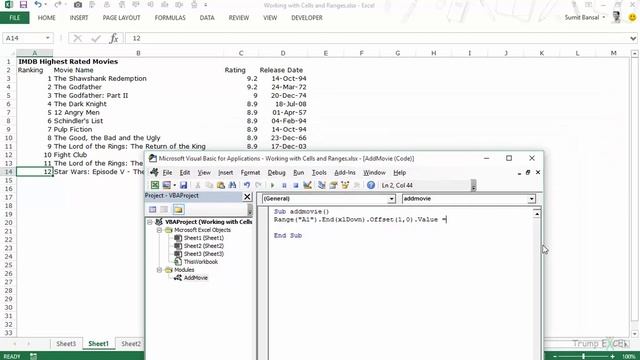Image resolution: width=640 pixels, height=360 pixels.
Task: Click column B header in Excel
Action: (x=138, y=53)
